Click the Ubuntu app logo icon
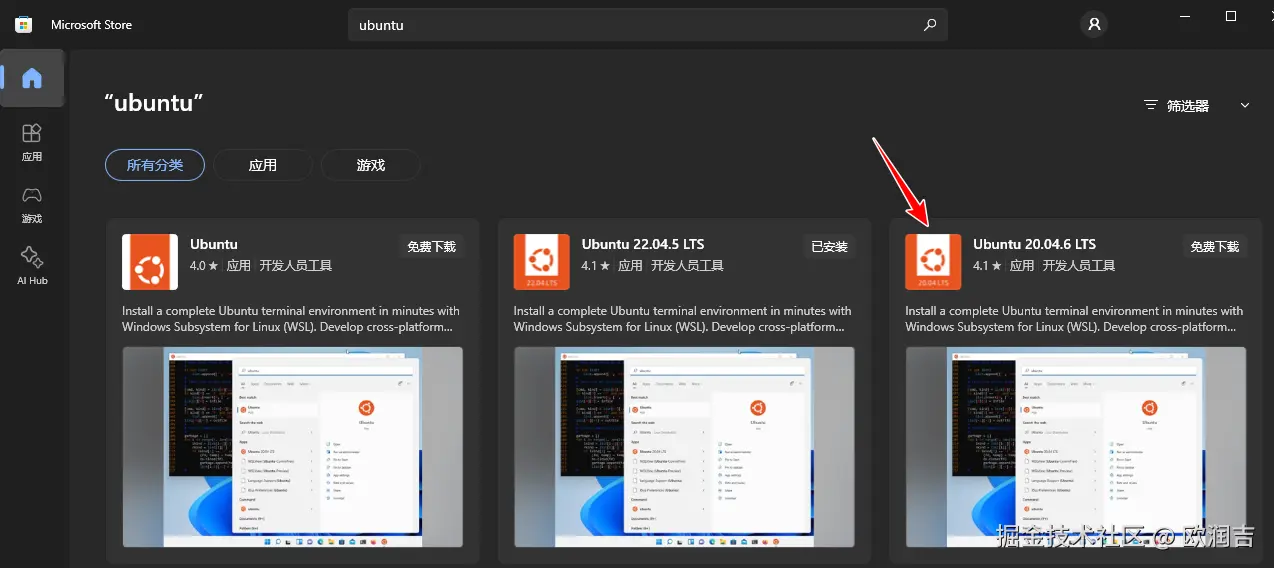This screenshot has height=568, width=1274. (x=150, y=262)
